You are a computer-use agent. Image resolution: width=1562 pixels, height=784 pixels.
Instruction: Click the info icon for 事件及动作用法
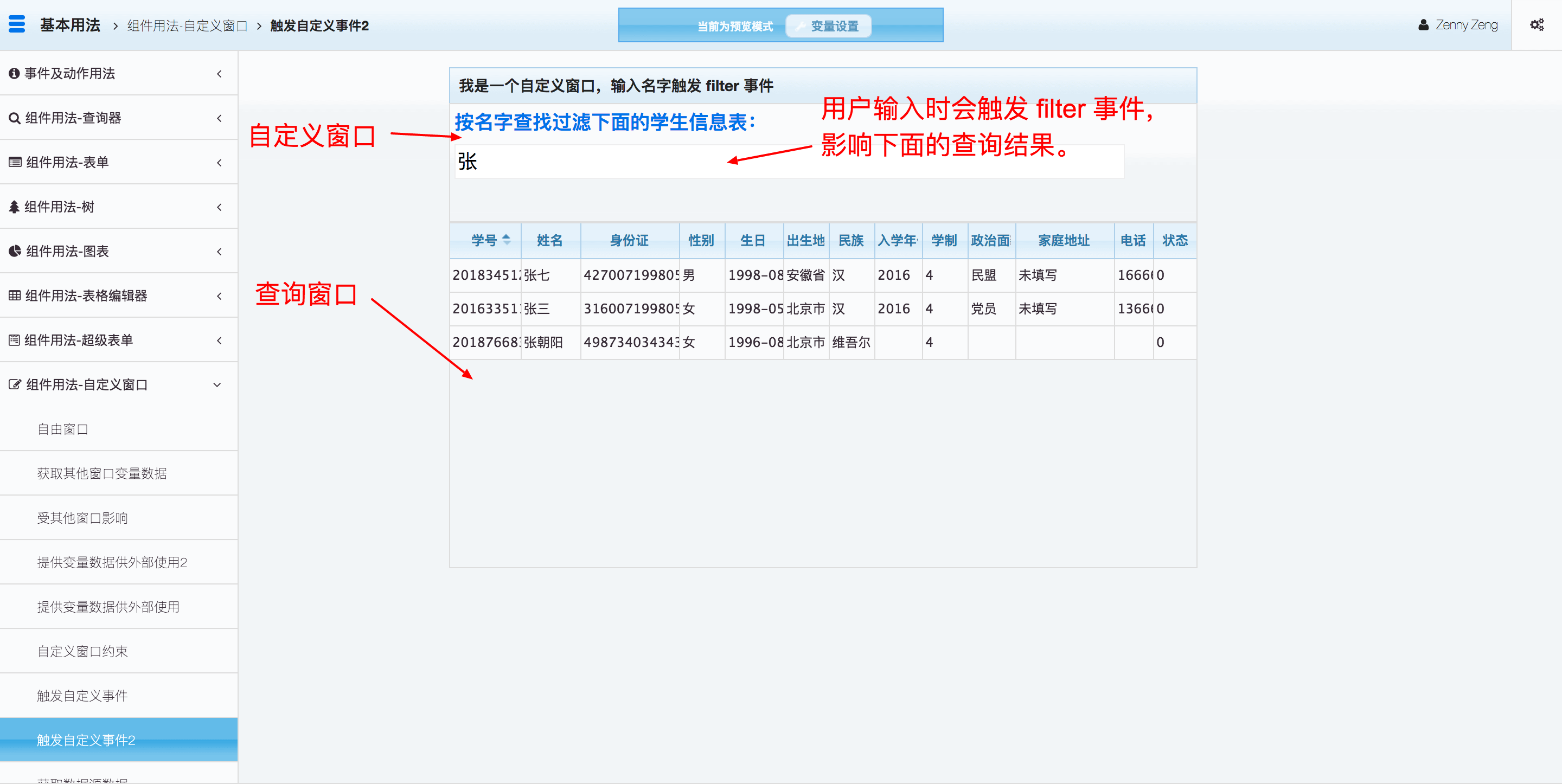(x=14, y=73)
